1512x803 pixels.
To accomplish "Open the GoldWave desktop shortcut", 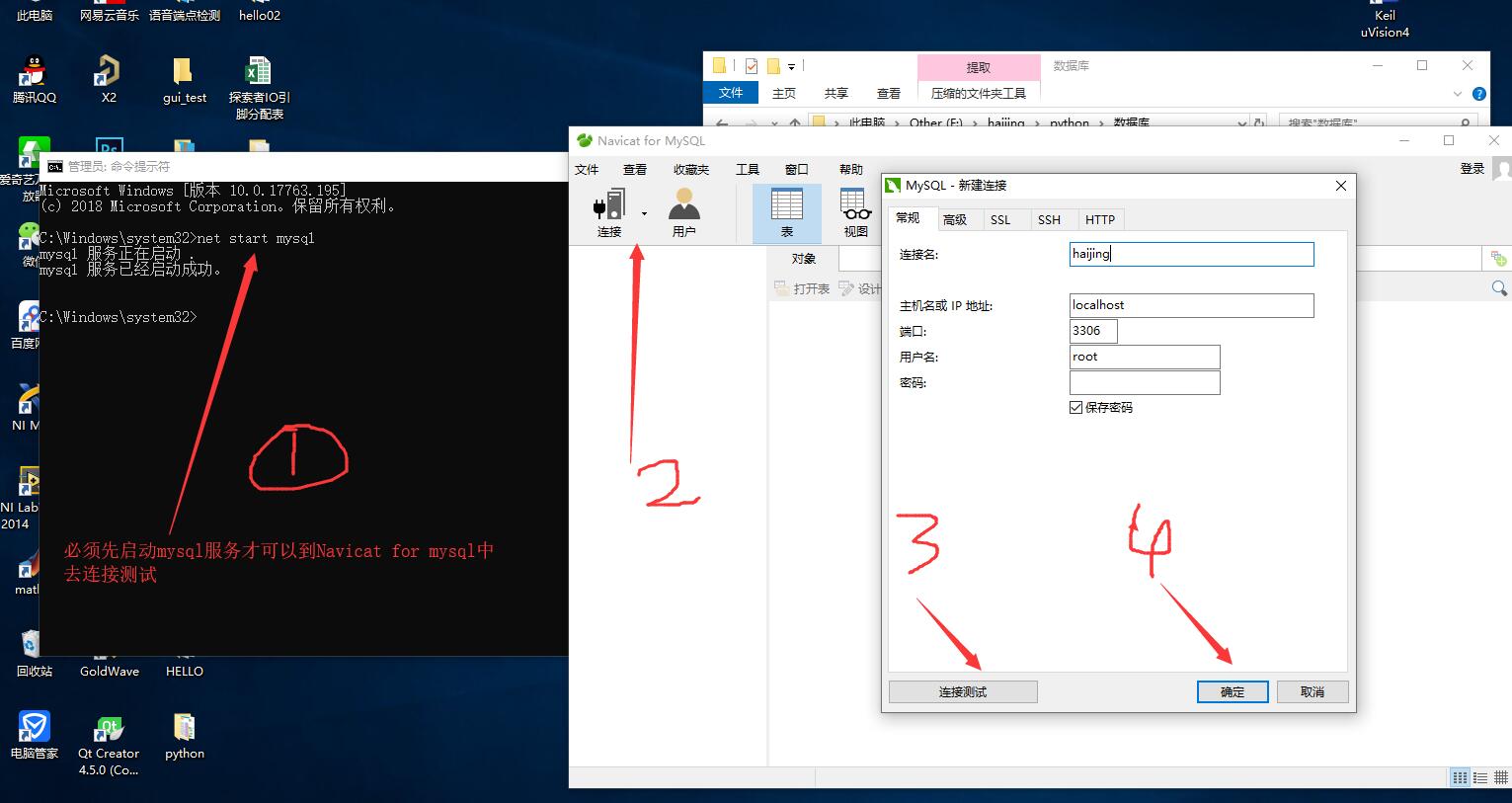I will point(109,664).
